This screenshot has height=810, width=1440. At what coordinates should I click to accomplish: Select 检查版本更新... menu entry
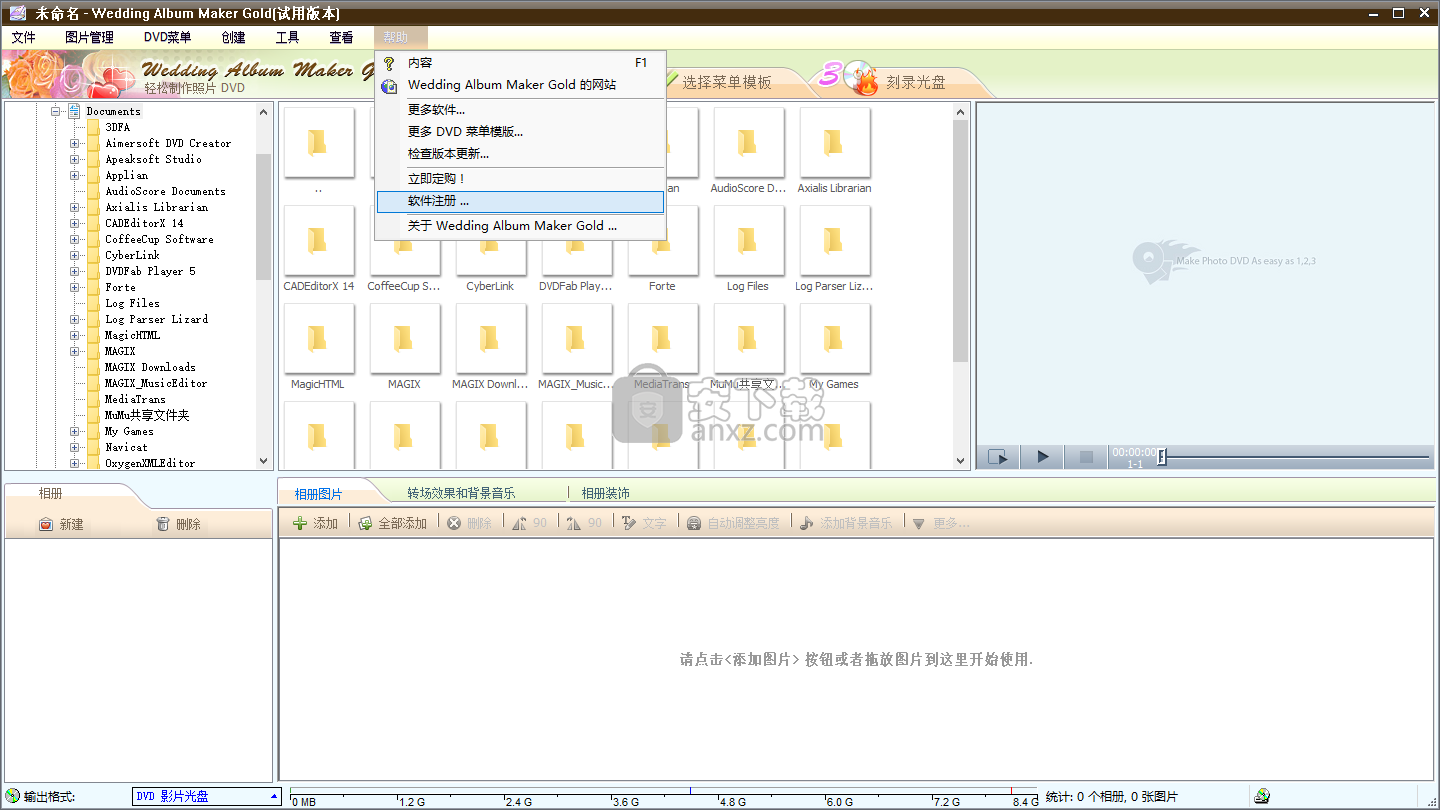tap(520, 154)
